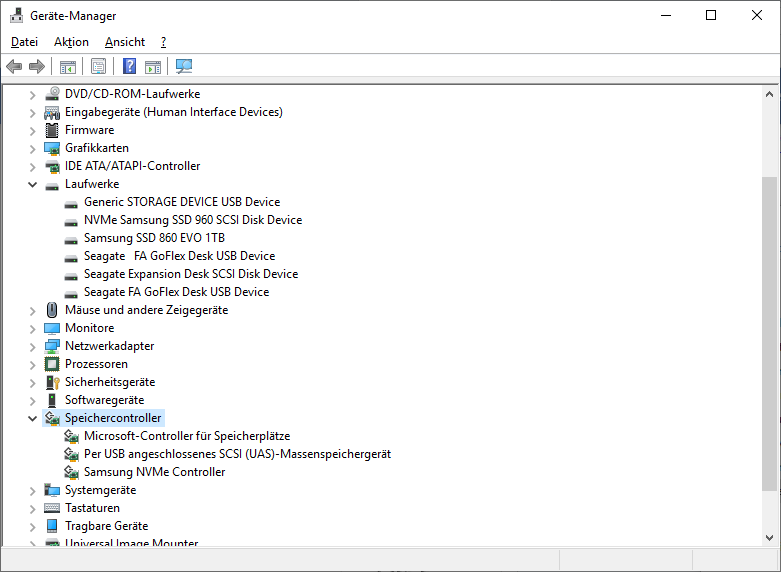This screenshot has width=781, height=572.
Task: Click the IDE ATA/ATAPI-Controller icon
Action: (52, 166)
